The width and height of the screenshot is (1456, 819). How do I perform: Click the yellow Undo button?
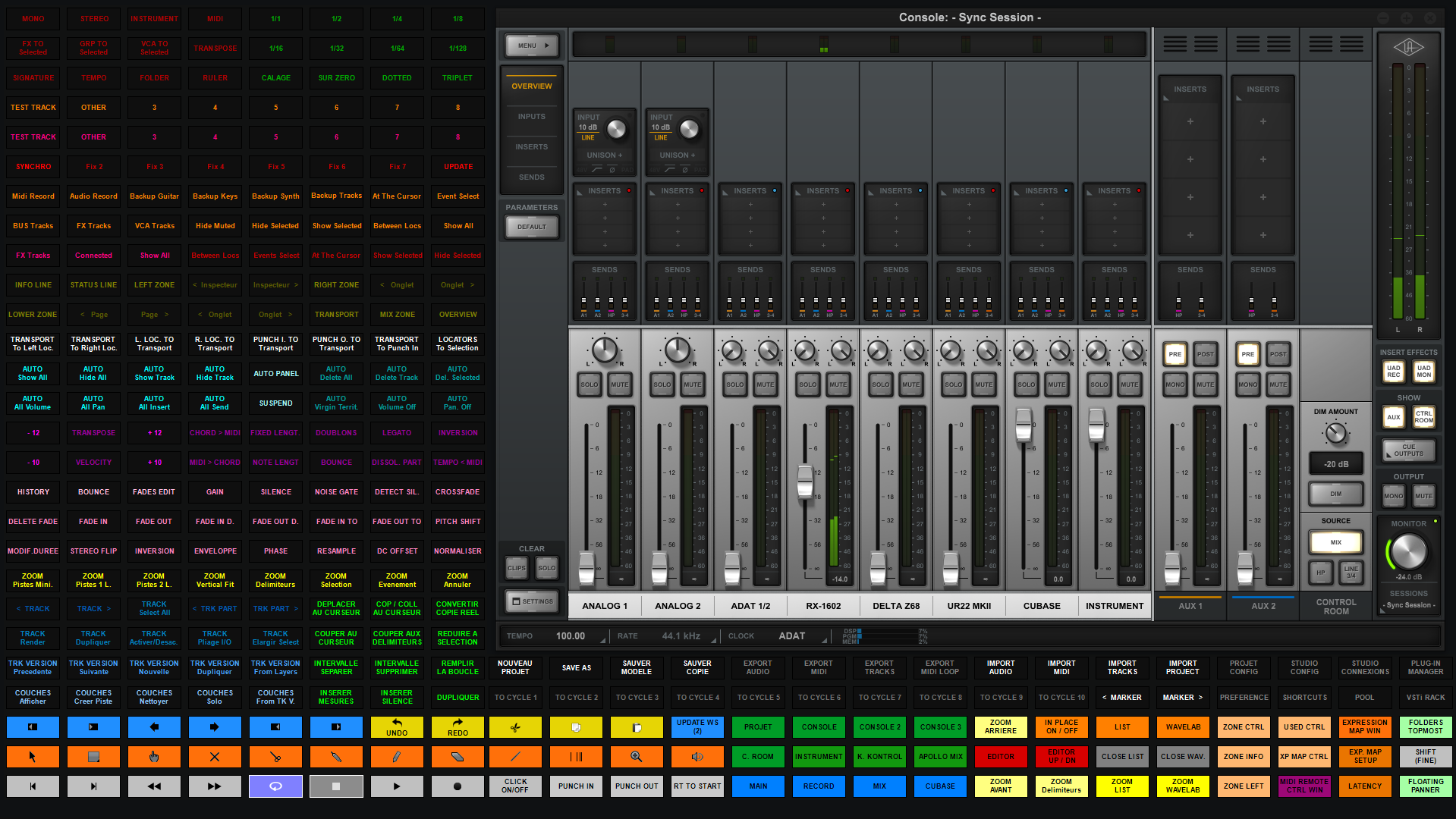click(397, 727)
